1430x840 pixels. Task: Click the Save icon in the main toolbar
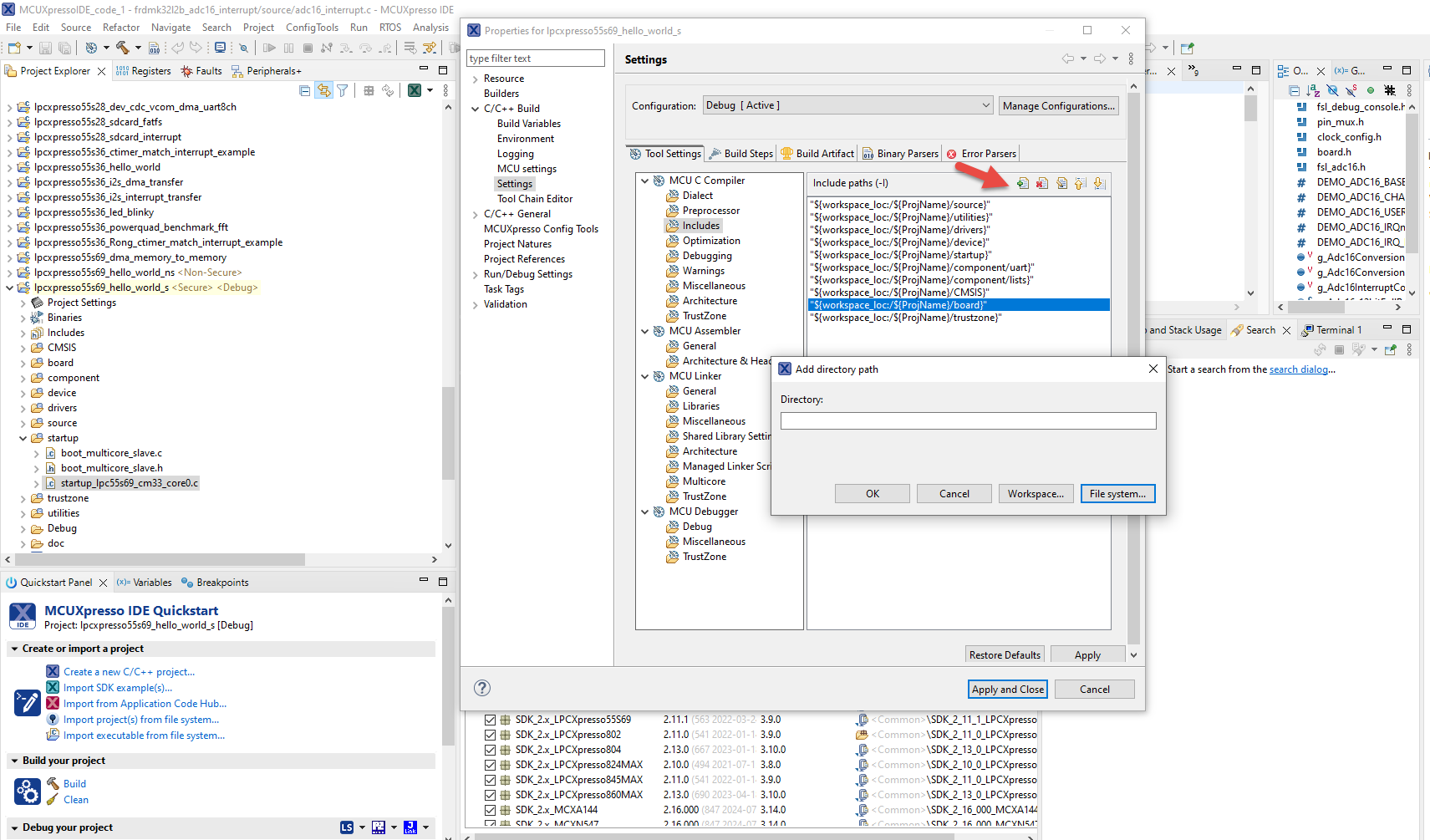47,48
